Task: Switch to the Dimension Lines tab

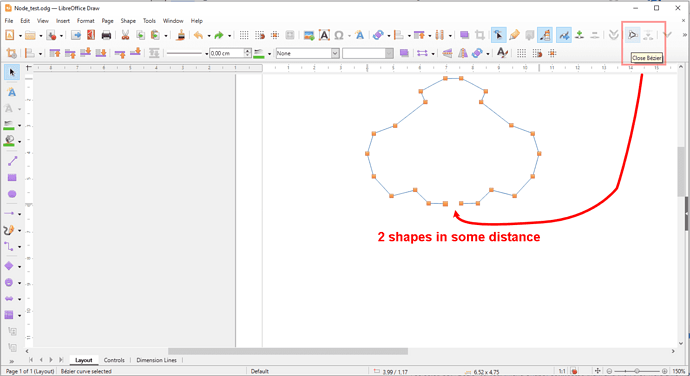Action: tap(156, 360)
